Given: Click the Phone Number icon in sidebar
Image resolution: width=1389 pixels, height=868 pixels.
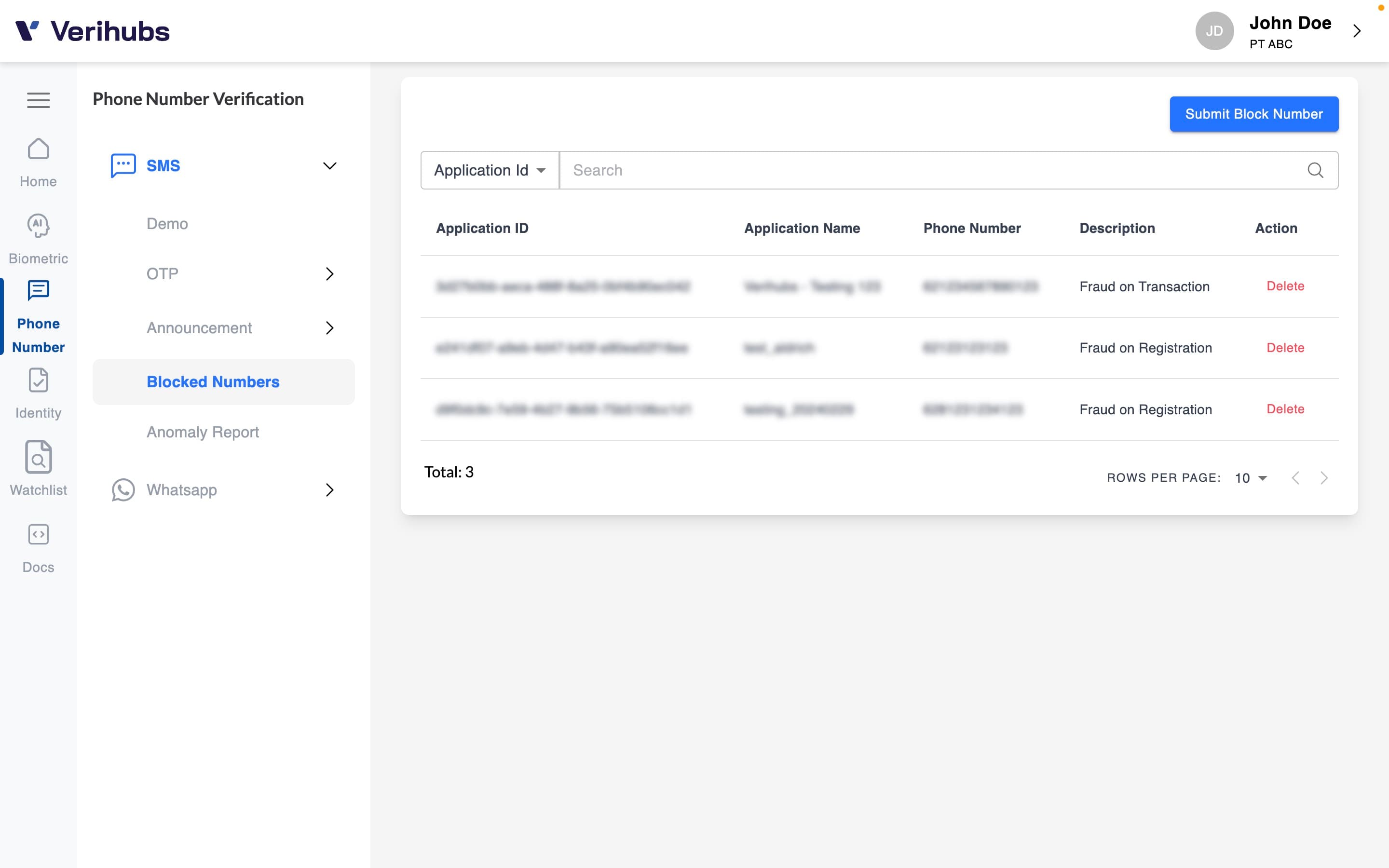Looking at the screenshot, I should [x=37, y=291].
